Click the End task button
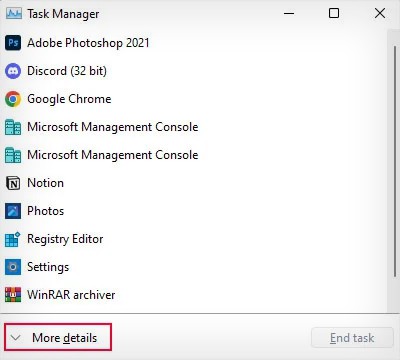This screenshot has width=400, height=360. pyautogui.click(x=352, y=338)
